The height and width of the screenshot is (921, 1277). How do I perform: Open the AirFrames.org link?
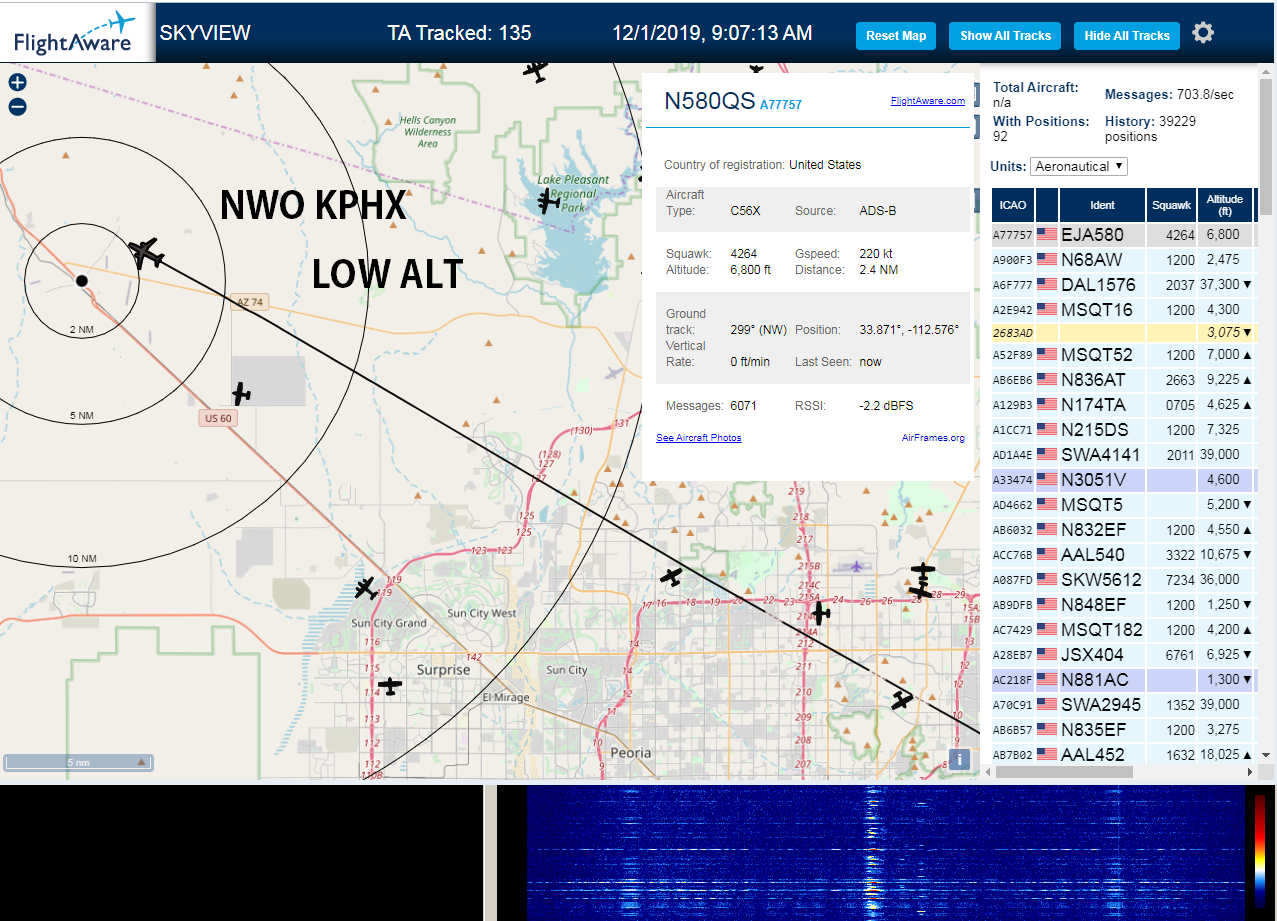pos(933,438)
